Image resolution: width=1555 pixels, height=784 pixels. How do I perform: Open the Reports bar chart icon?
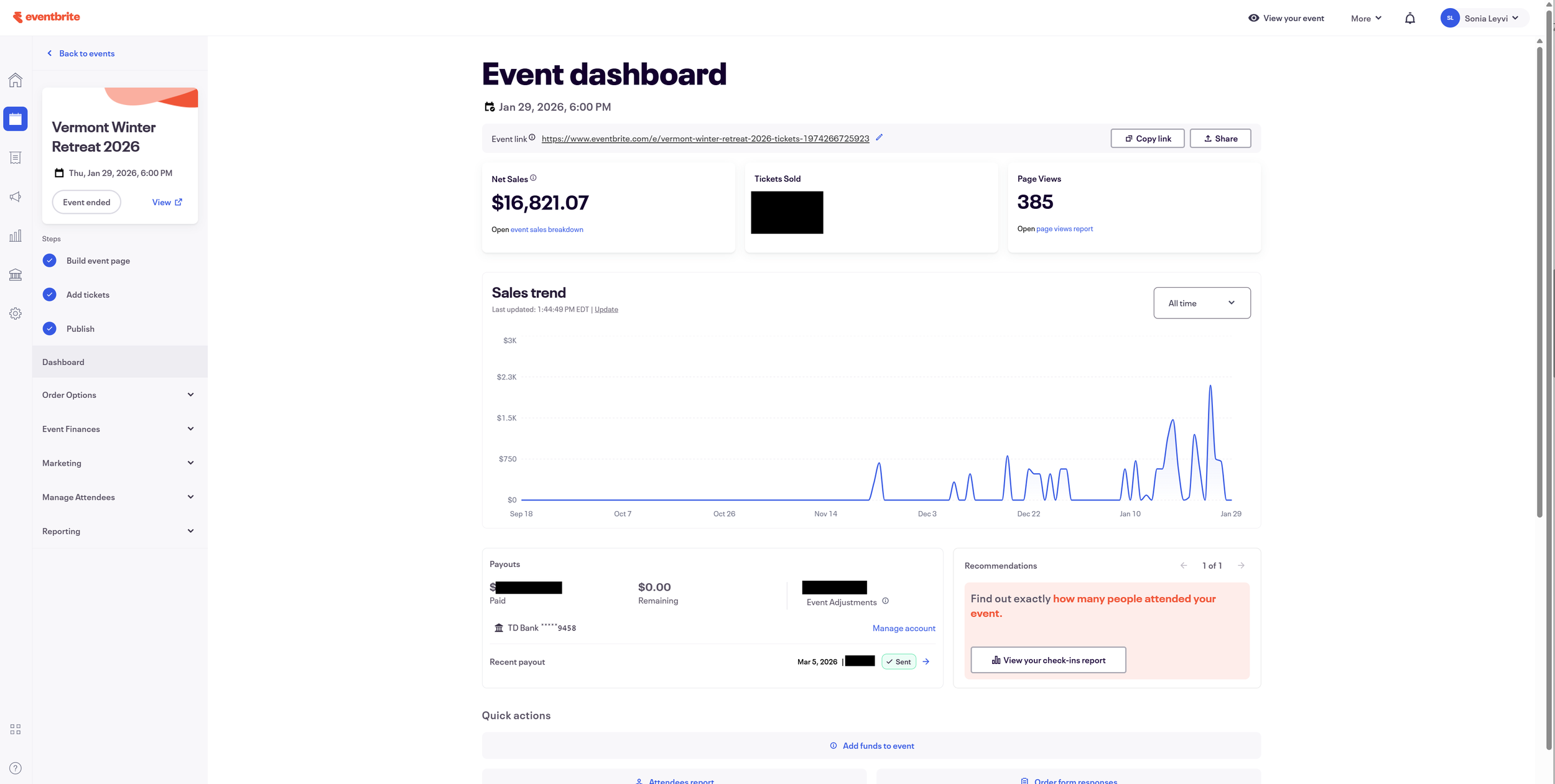[16, 236]
